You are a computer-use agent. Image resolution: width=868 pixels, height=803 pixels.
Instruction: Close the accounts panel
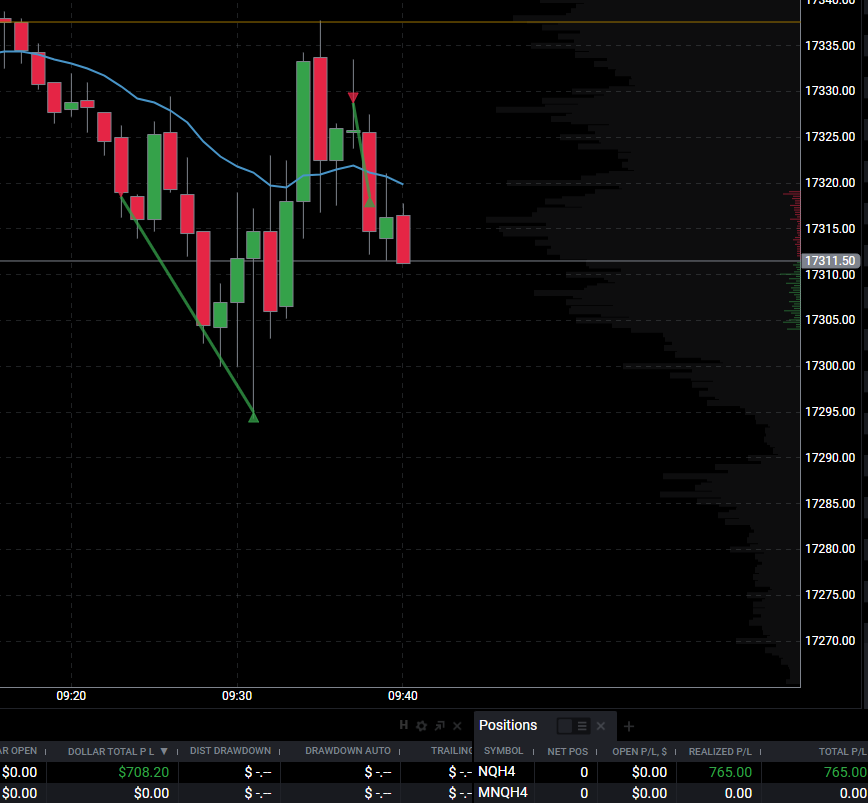pyautogui.click(x=457, y=726)
